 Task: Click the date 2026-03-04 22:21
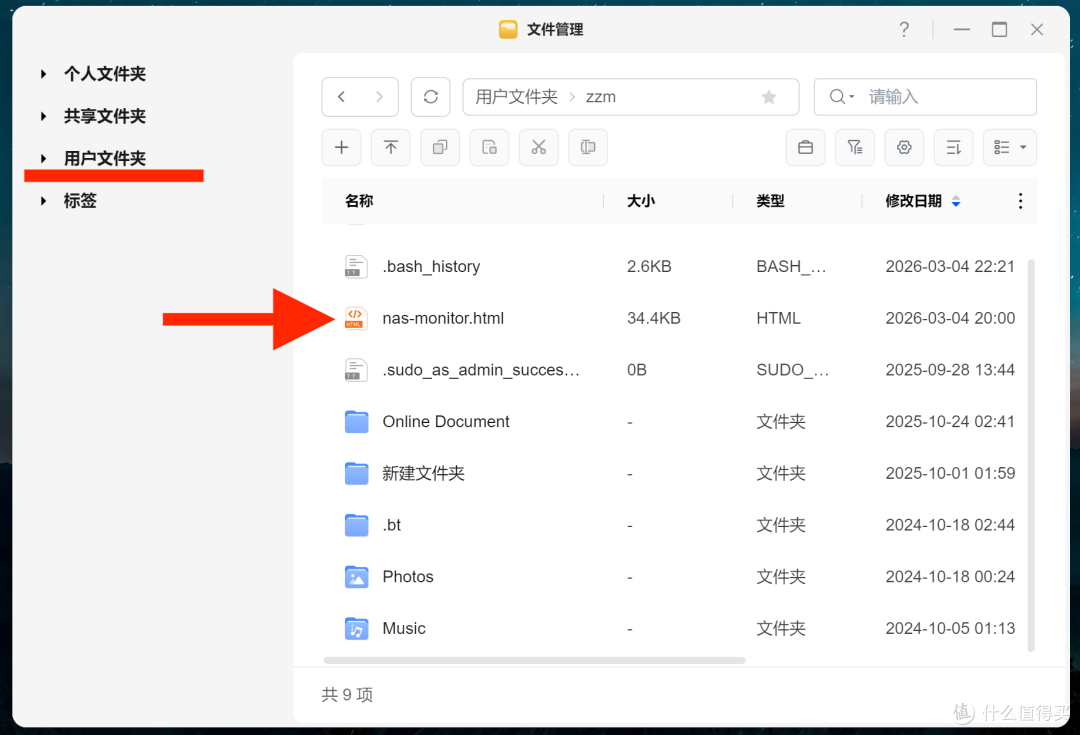[950, 267]
